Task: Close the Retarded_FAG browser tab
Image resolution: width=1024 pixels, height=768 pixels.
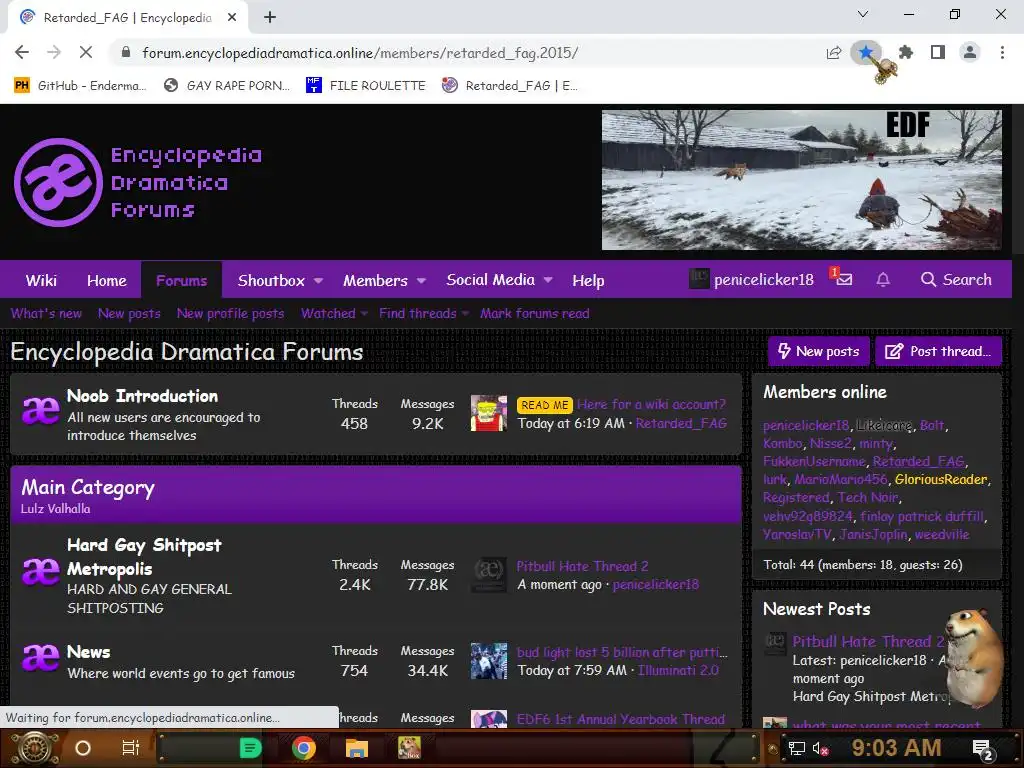Action: [232, 18]
